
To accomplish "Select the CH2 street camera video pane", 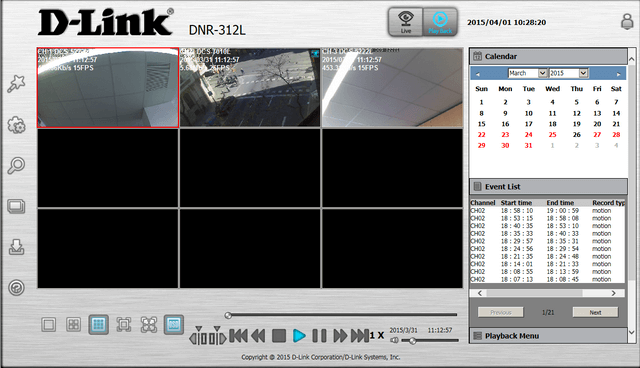I will (x=250, y=87).
